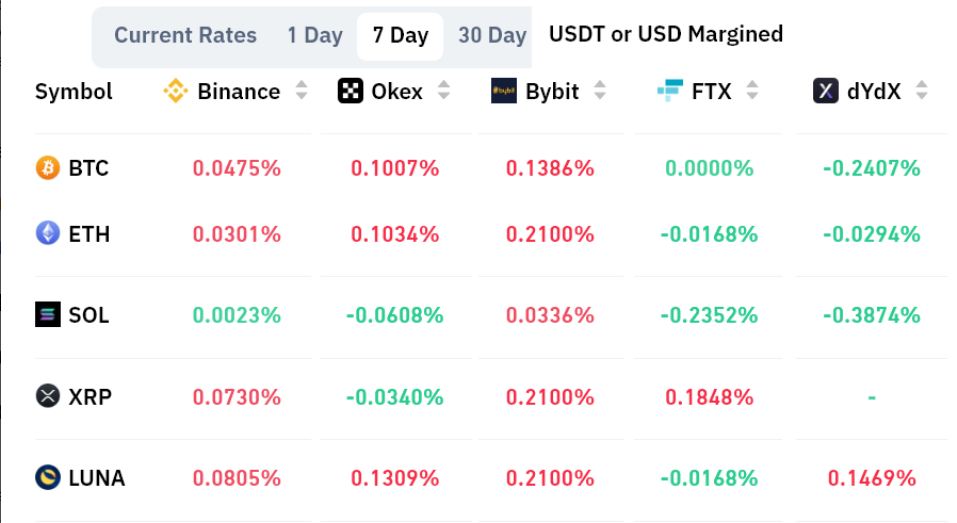Click the BTC symbol label
The width and height of the screenshot is (957, 523).
click(88, 168)
